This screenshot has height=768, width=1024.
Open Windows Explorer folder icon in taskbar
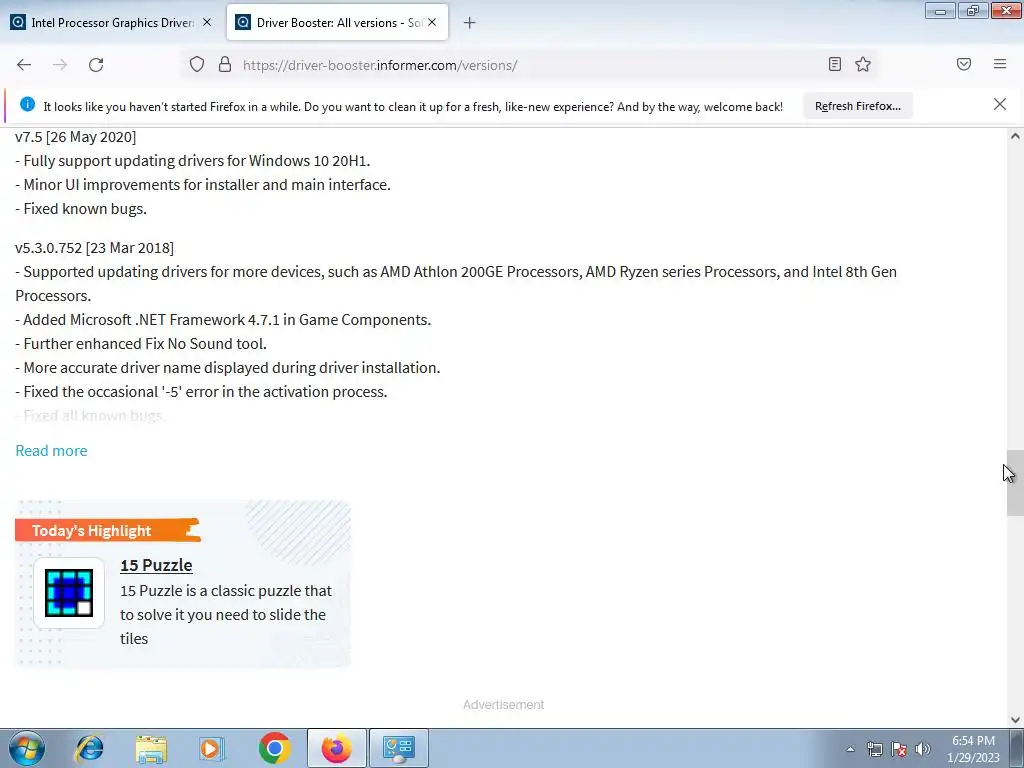pos(151,748)
